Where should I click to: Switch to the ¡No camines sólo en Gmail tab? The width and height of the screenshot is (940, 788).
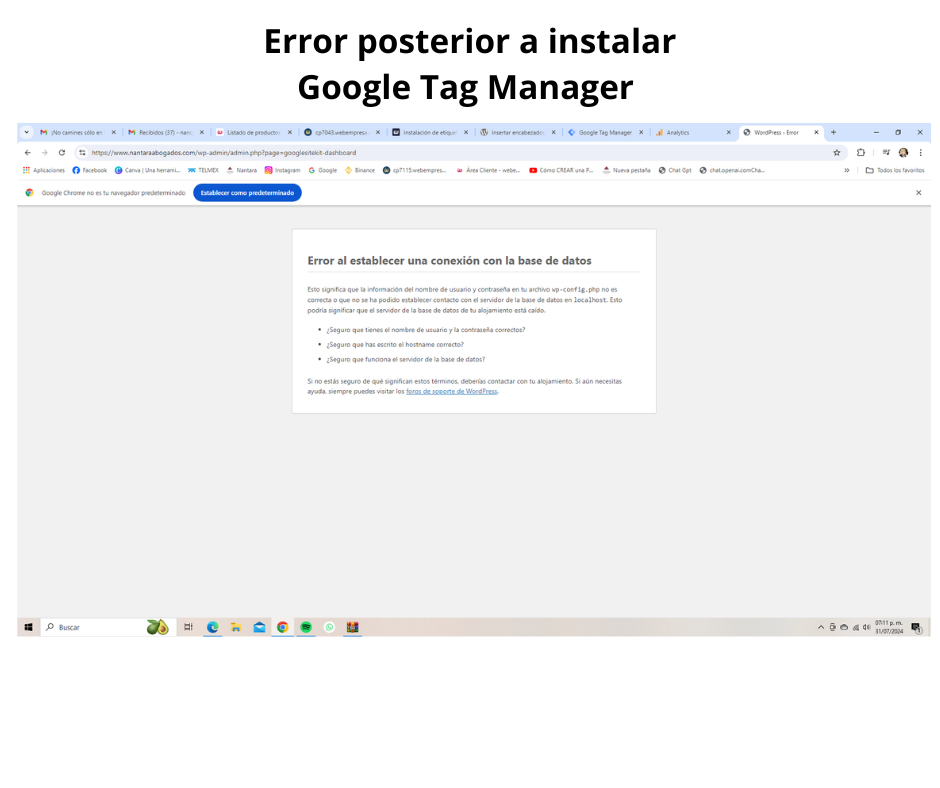[x=78, y=133]
